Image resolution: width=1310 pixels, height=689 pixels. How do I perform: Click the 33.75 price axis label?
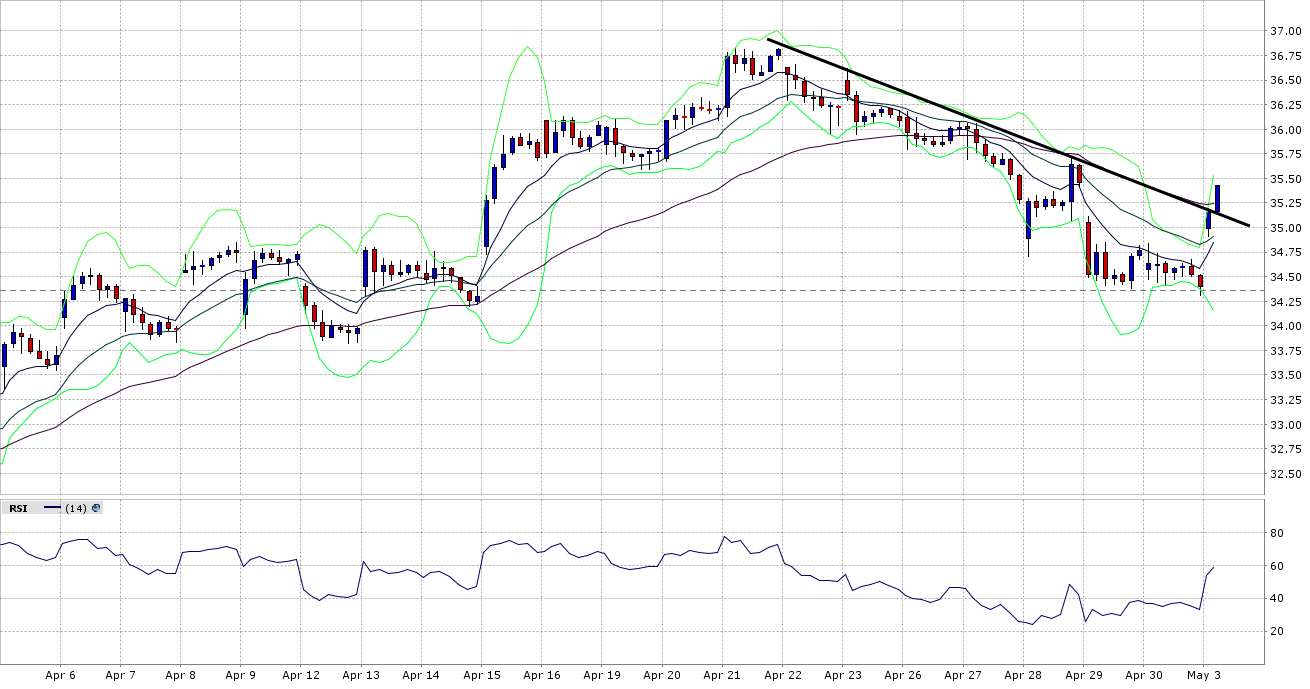(1285, 351)
